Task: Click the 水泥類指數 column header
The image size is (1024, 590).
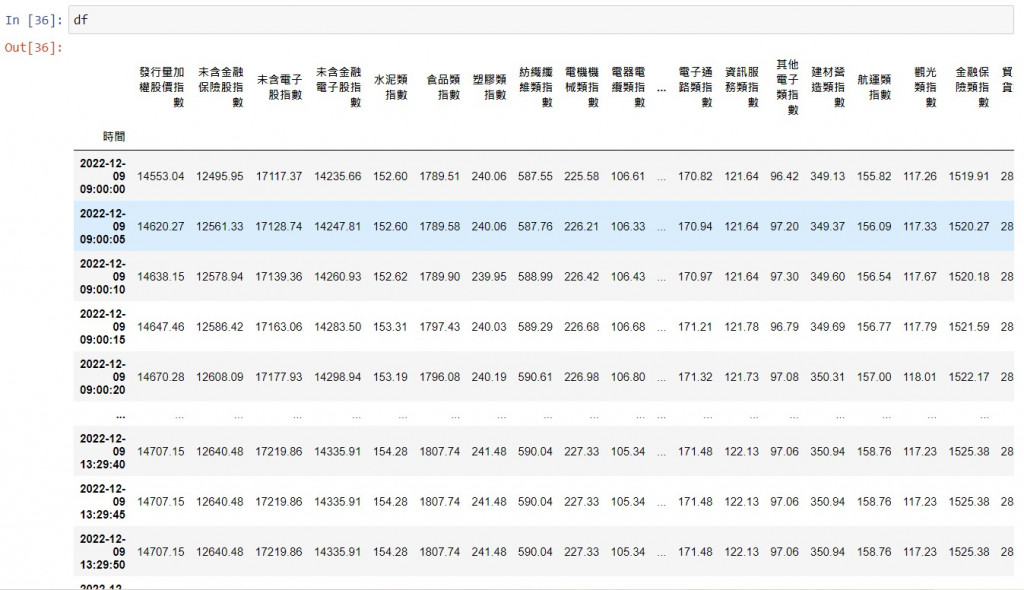Action: point(391,87)
